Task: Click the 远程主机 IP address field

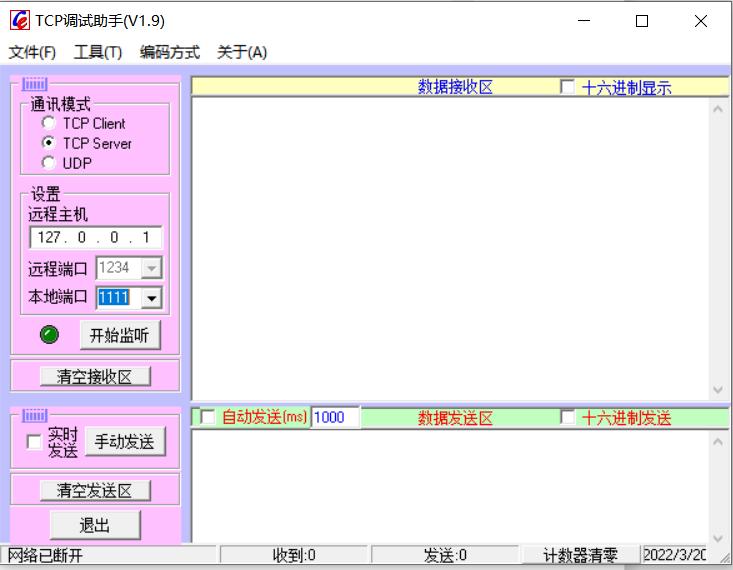Action: (x=95, y=238)
